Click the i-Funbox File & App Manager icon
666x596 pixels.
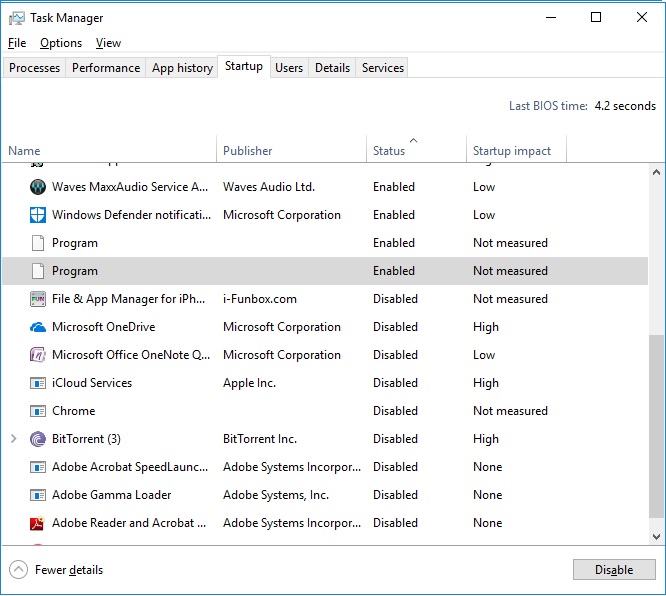click(38, 299)
